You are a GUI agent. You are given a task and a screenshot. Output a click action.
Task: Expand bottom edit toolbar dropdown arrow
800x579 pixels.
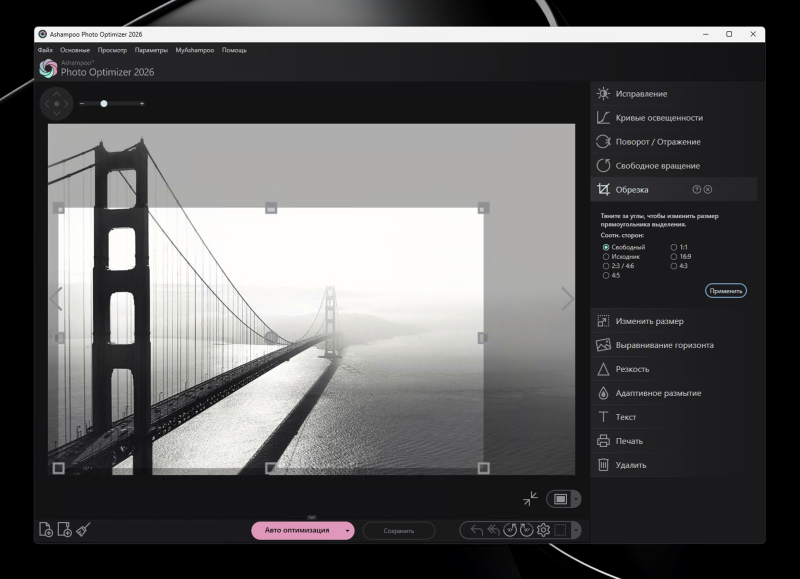pos(576,531)
